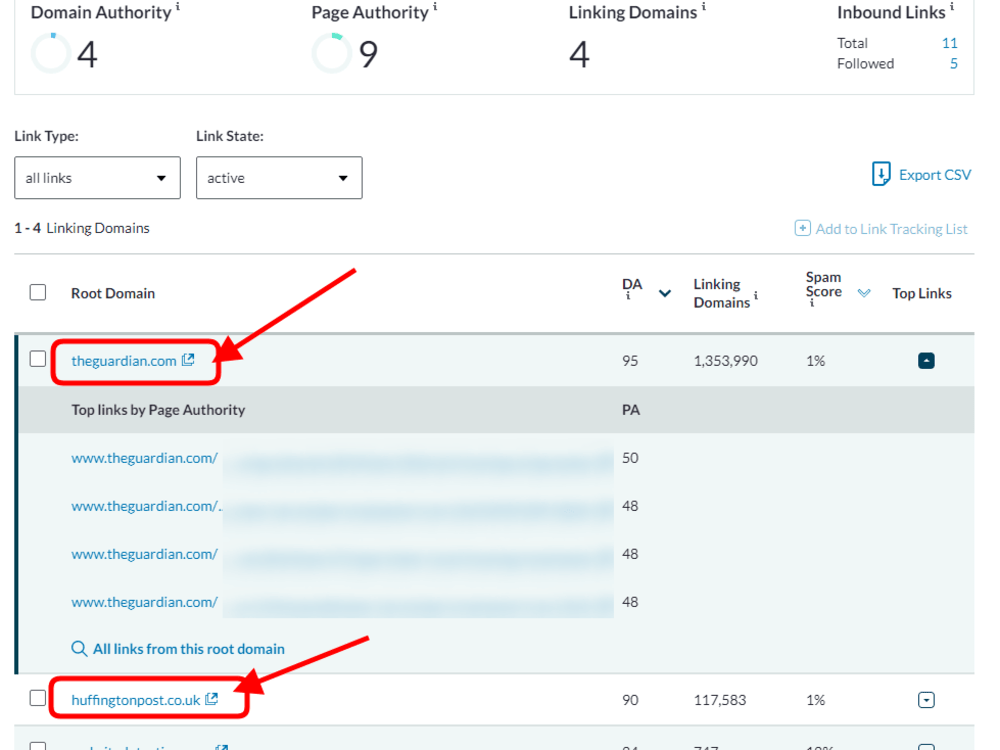Sort by DA using the dark chevron
Viewport: 1000px width, 750px height.
point(665,293)
